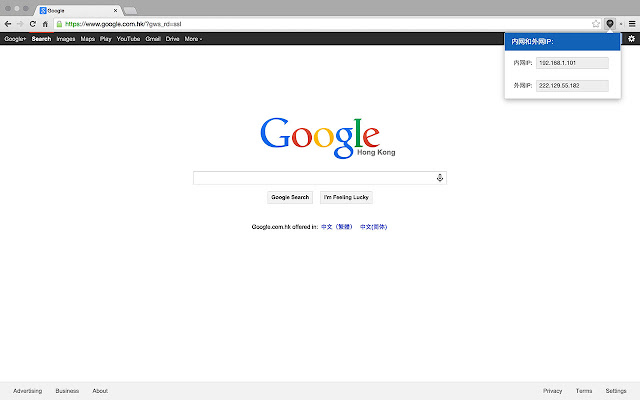The height and width of the screenshot is (400, 640).
Task: Open the About footer link
Action: point(100,391)
